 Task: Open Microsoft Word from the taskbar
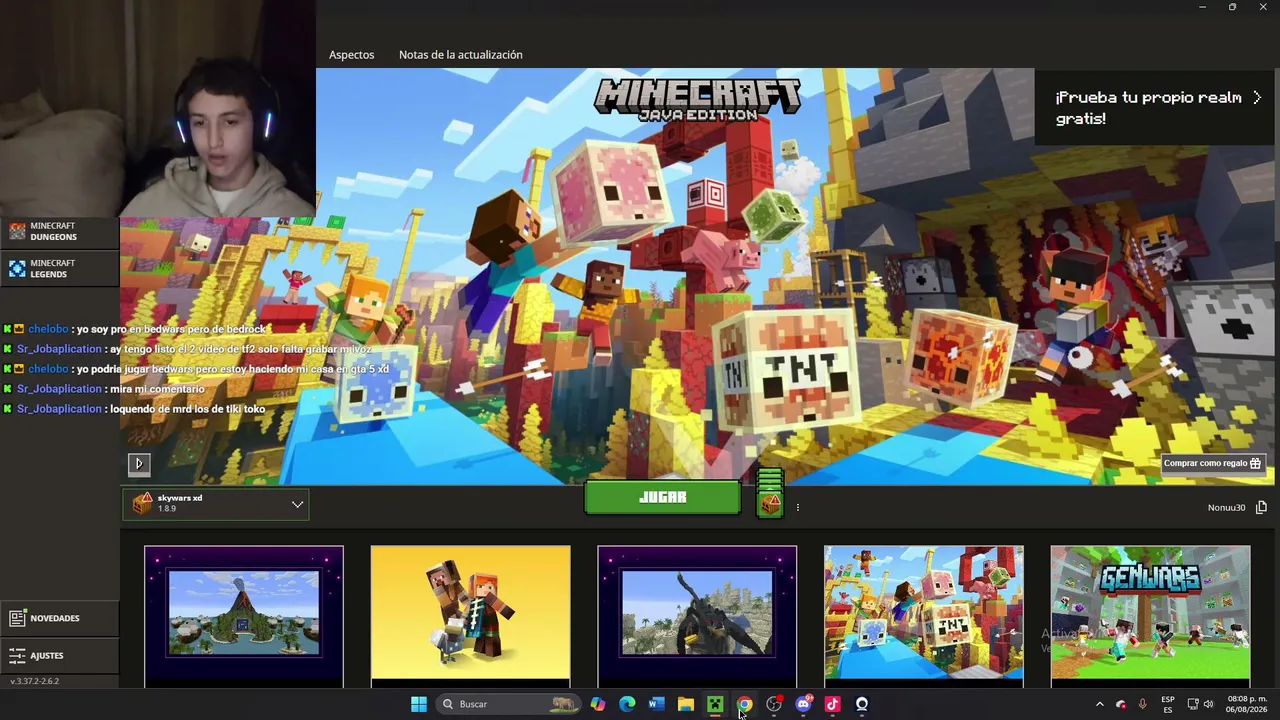pyautogui.click(x=656, y=704)
